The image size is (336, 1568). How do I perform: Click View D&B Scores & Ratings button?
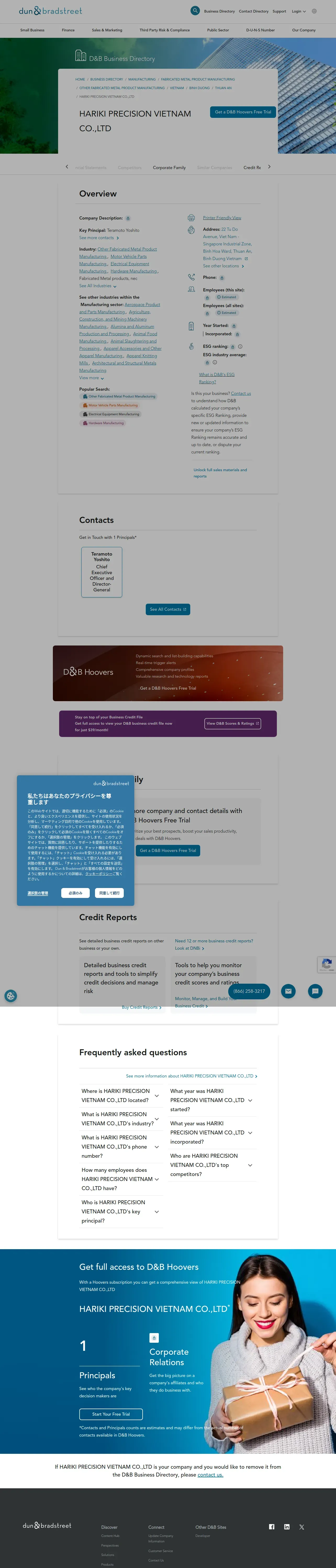click(232, 723)
